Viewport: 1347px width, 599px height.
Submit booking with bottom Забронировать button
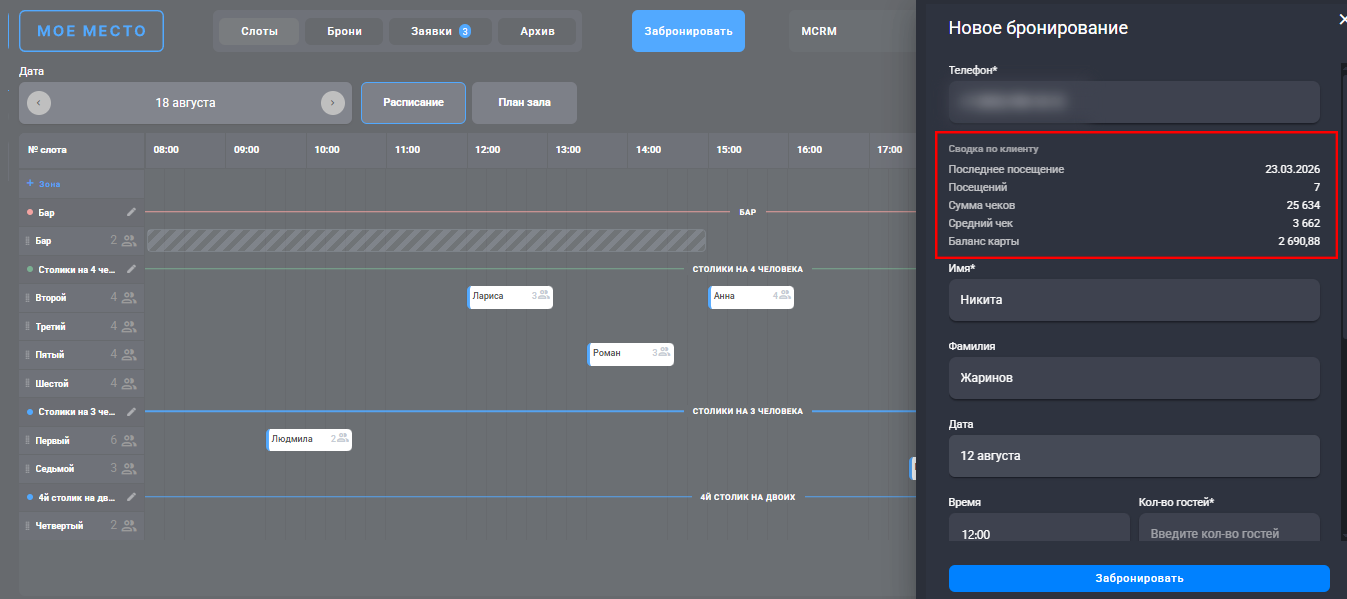click(1139, 578)
